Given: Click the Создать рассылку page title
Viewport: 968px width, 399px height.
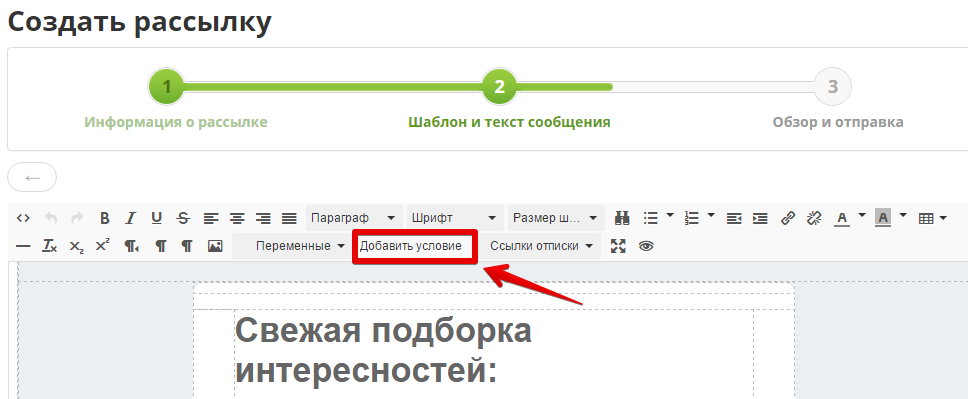Looking at the screenshot, I should tap(140, 22).
